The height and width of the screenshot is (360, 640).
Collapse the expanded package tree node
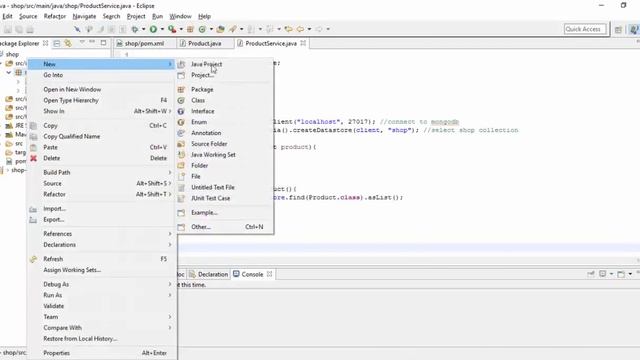(9, 72)
